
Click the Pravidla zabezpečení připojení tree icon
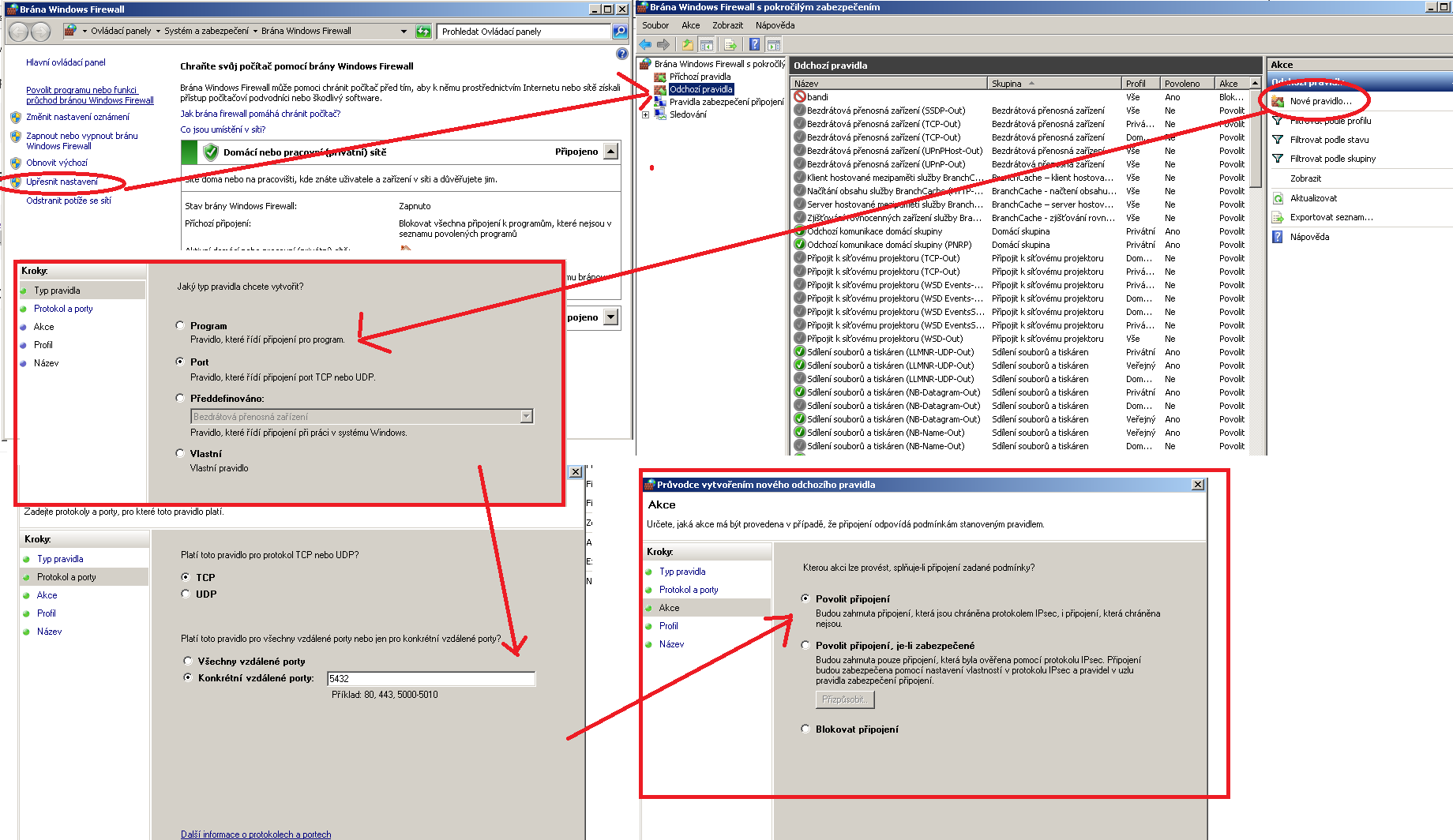tap(660, 102)
